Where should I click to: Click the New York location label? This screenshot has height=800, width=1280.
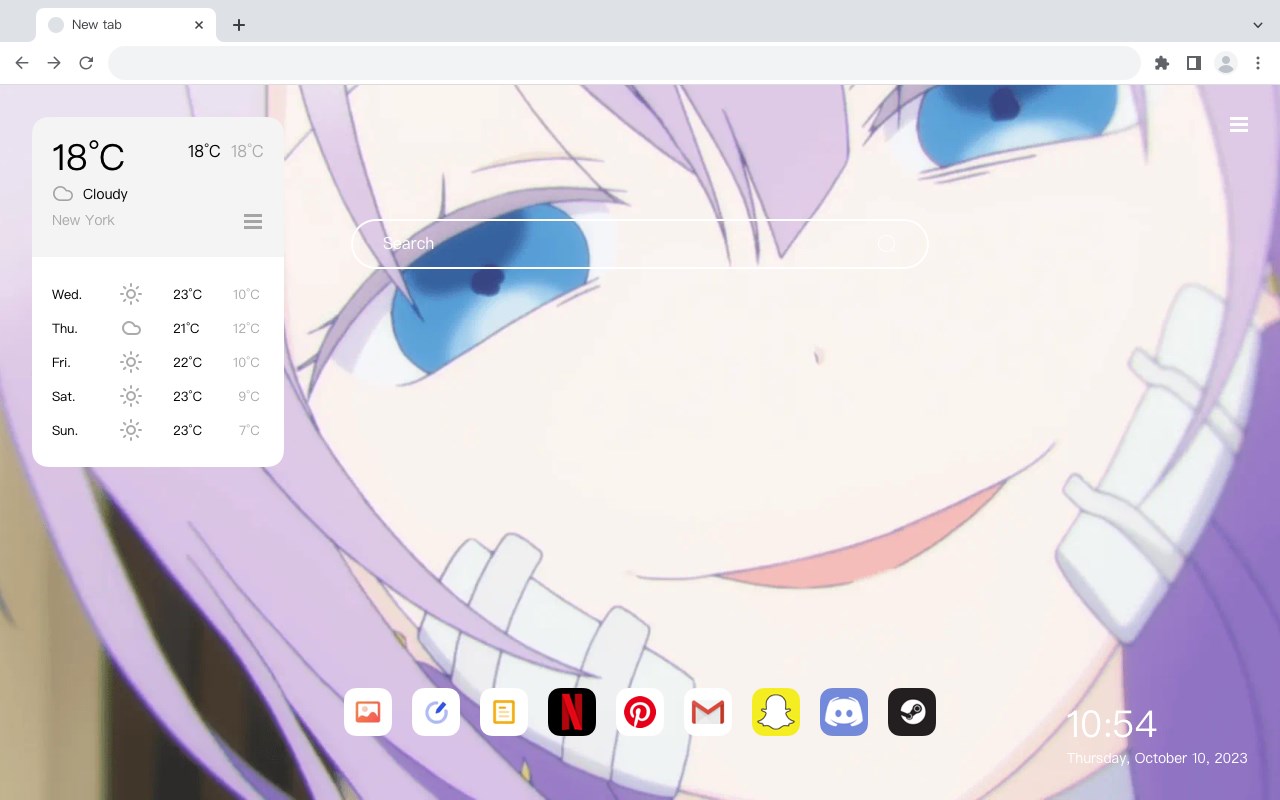83,220
